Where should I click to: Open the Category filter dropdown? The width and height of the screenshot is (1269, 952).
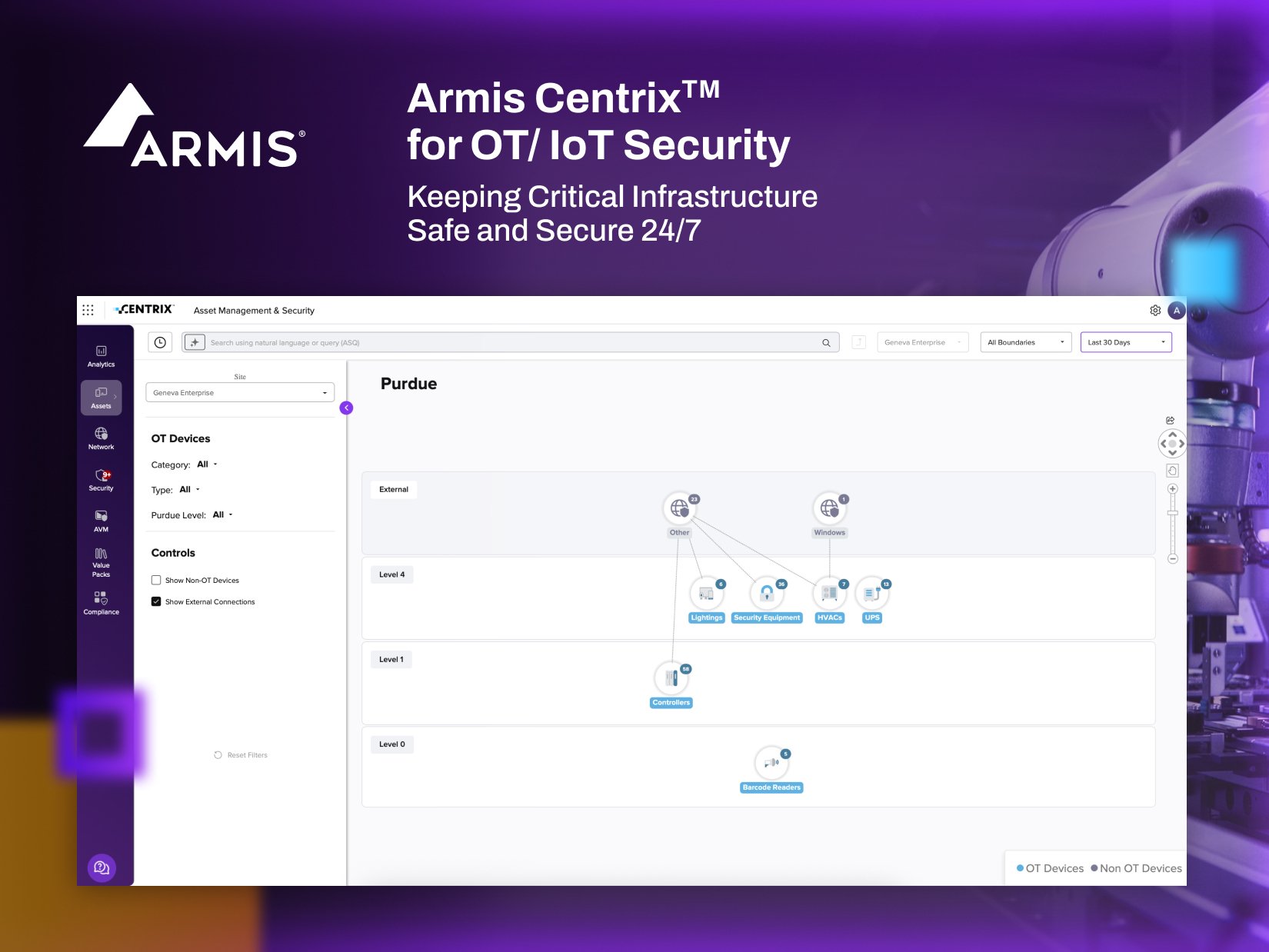coord(208,464)
